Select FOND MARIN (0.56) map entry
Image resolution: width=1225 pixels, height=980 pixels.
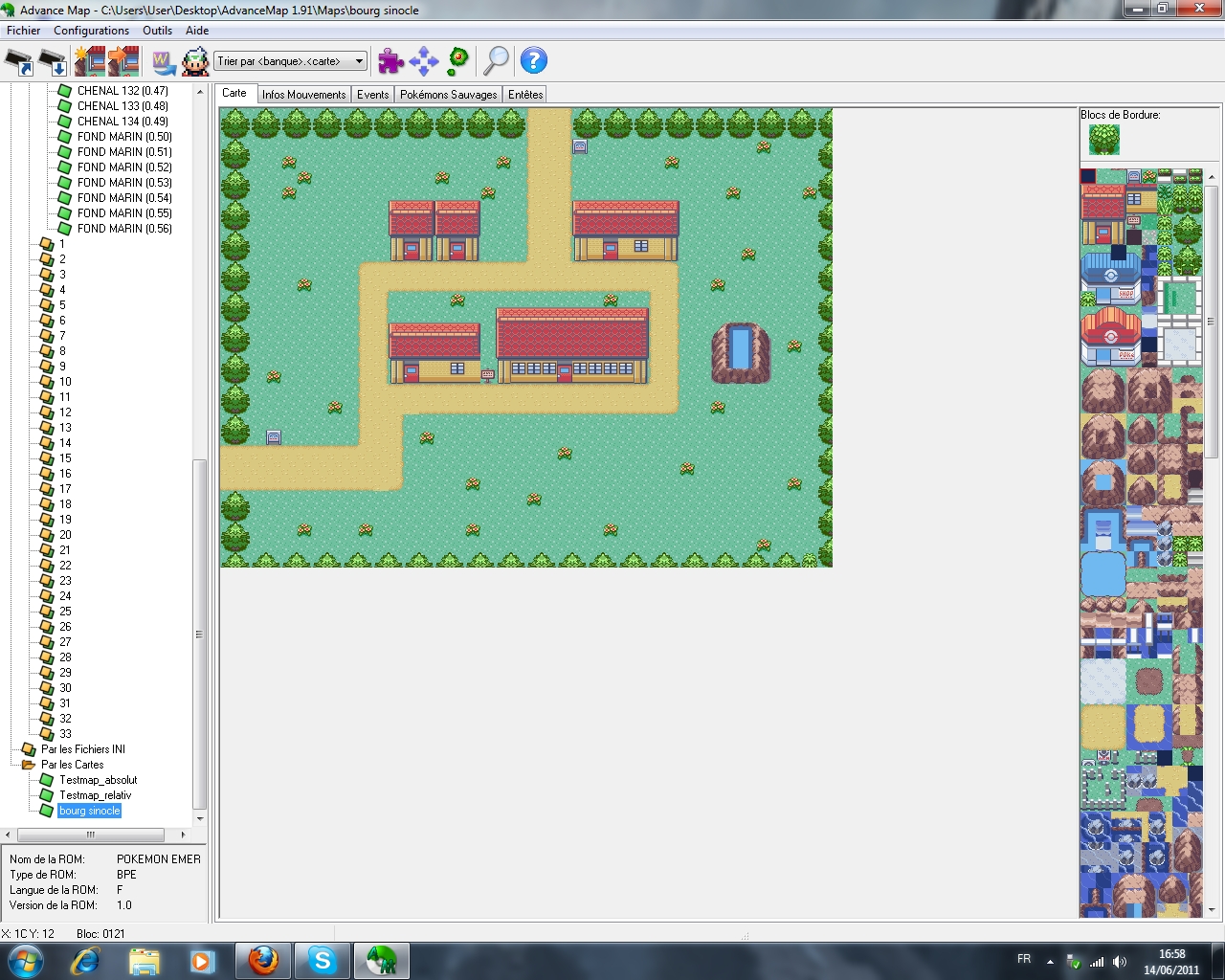[124, 229]
